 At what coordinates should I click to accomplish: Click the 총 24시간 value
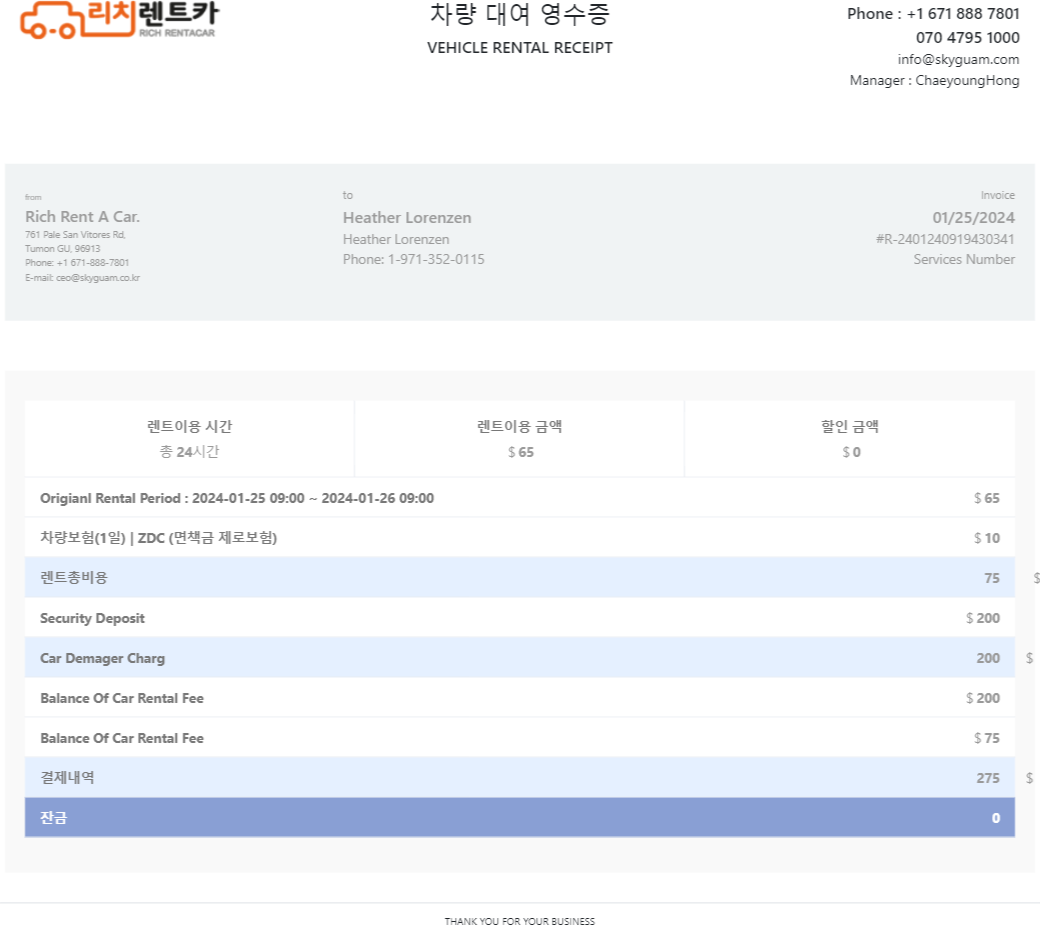(x=189, y=452)
